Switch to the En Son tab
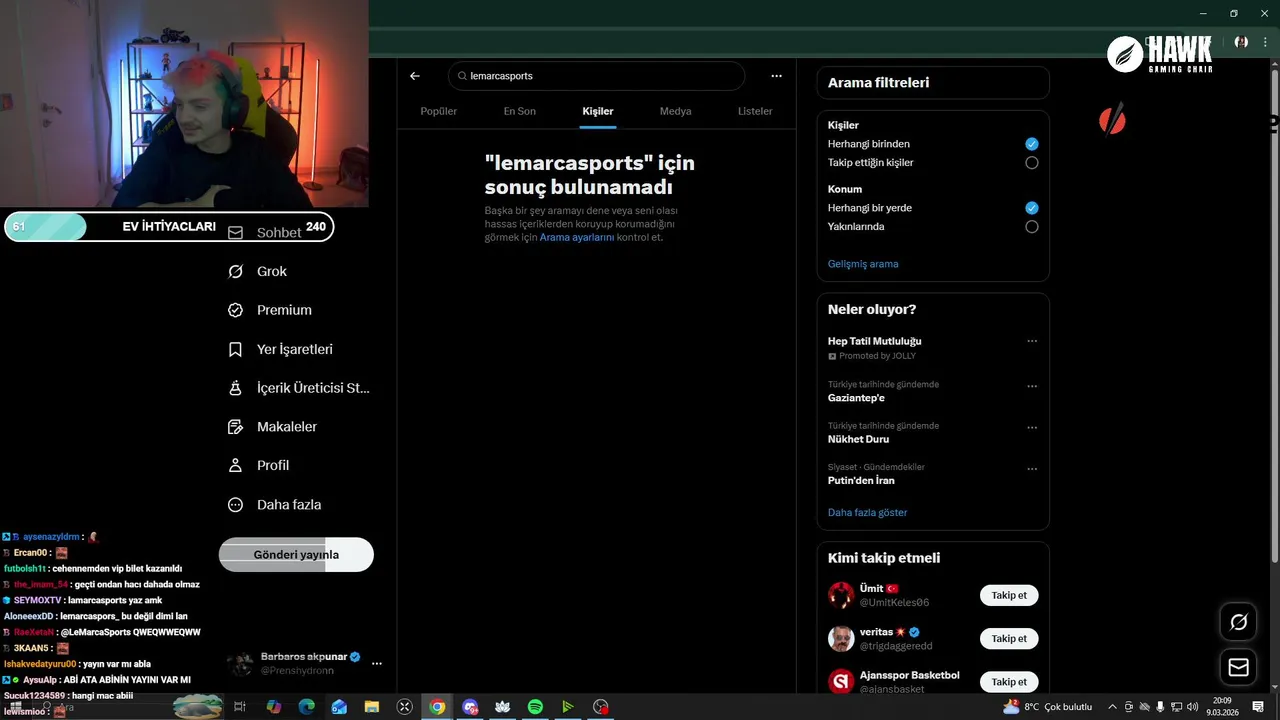The width and height of the screenshot is (1280, 720). (x=520, y=111)
